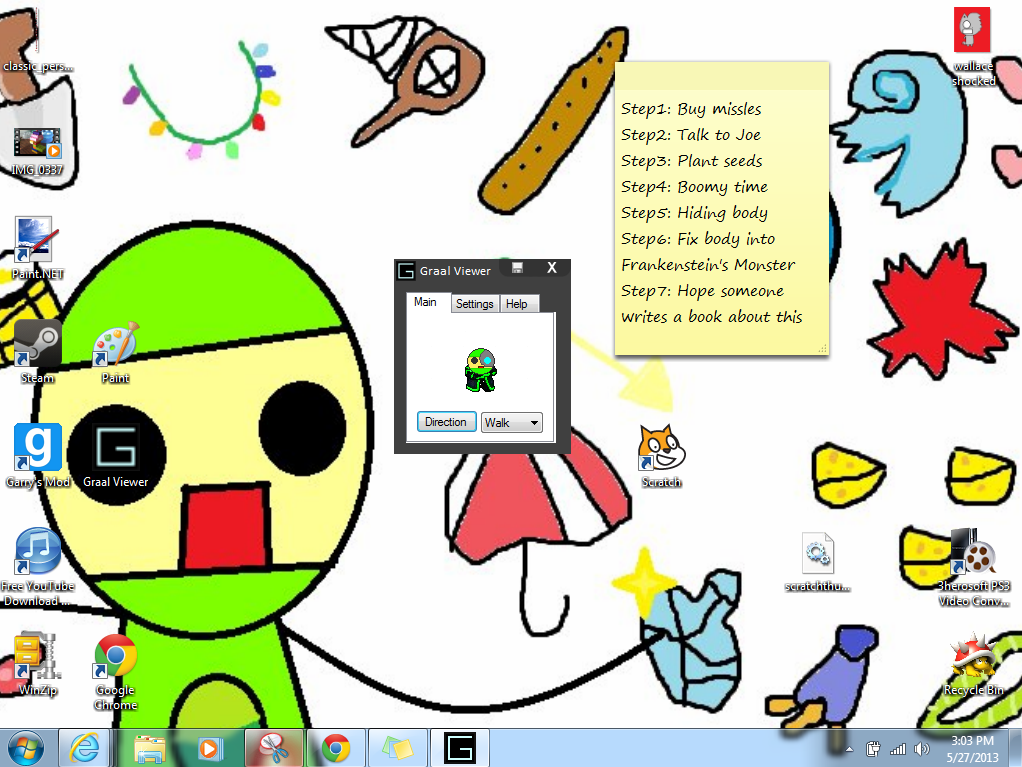Click the Recycle Bin icon
This screenshot has width=1022, height=767.
point(973,658)
